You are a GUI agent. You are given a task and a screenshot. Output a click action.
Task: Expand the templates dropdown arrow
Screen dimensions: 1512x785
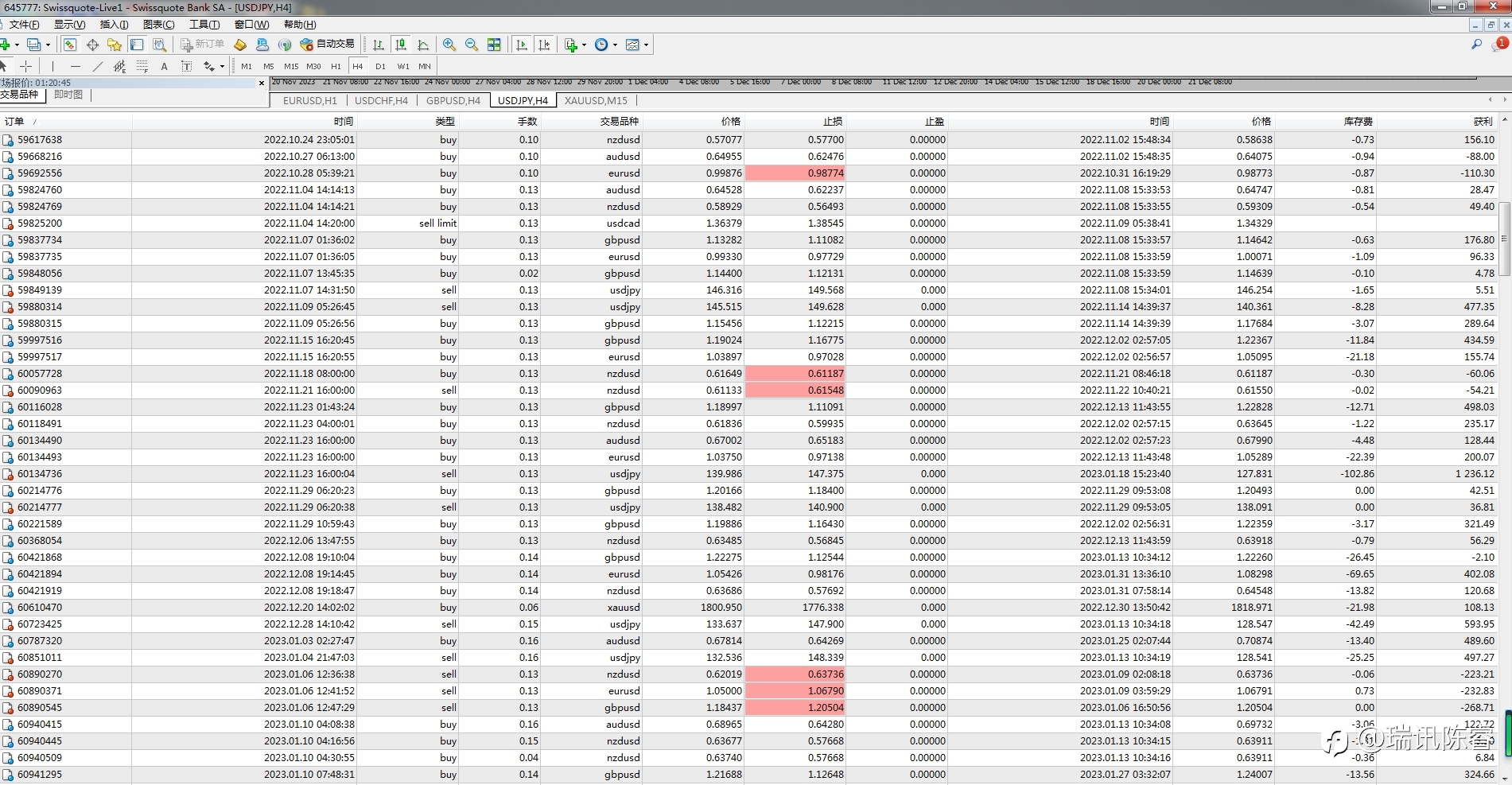[x=646, y=45]
